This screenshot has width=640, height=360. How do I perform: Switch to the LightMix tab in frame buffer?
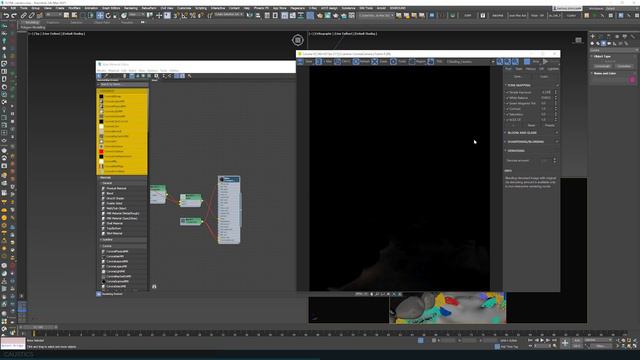[x=553, y=69]
